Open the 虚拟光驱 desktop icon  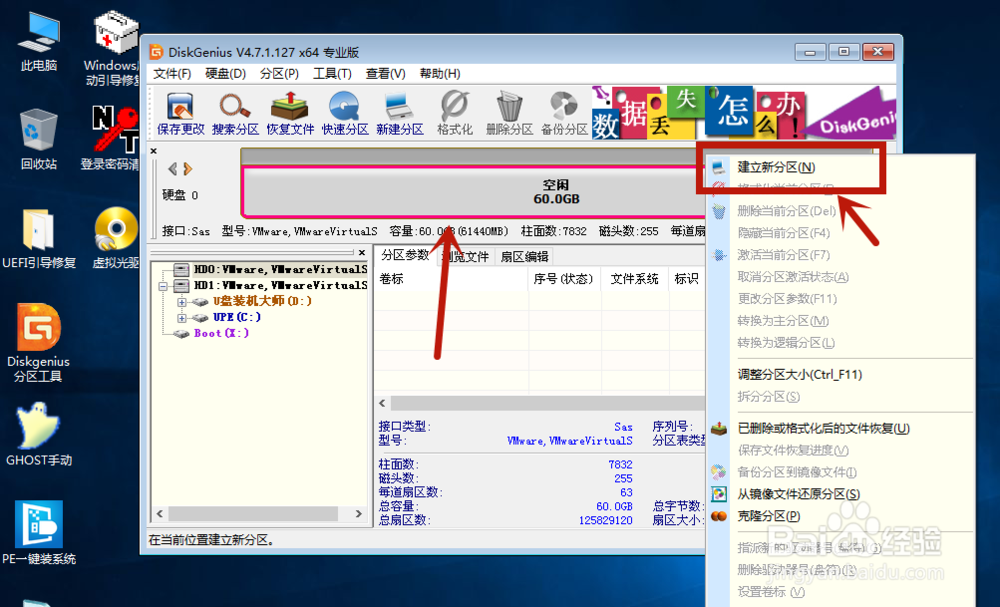(115, 238)
